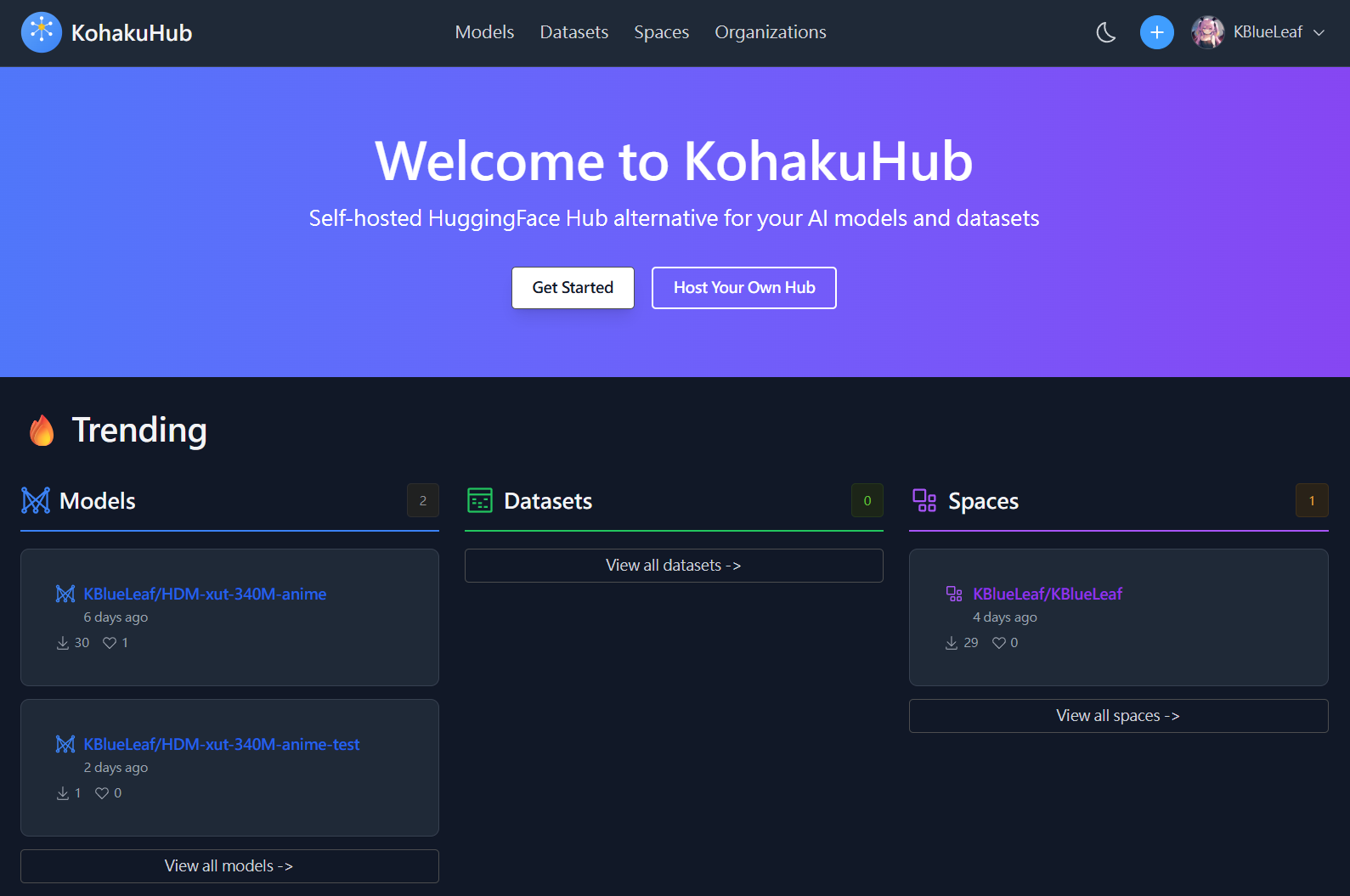The height and width of the screenshot is (896, 1350).
Task: Click the Host Your Own Hub button
Action: [743, 288]
